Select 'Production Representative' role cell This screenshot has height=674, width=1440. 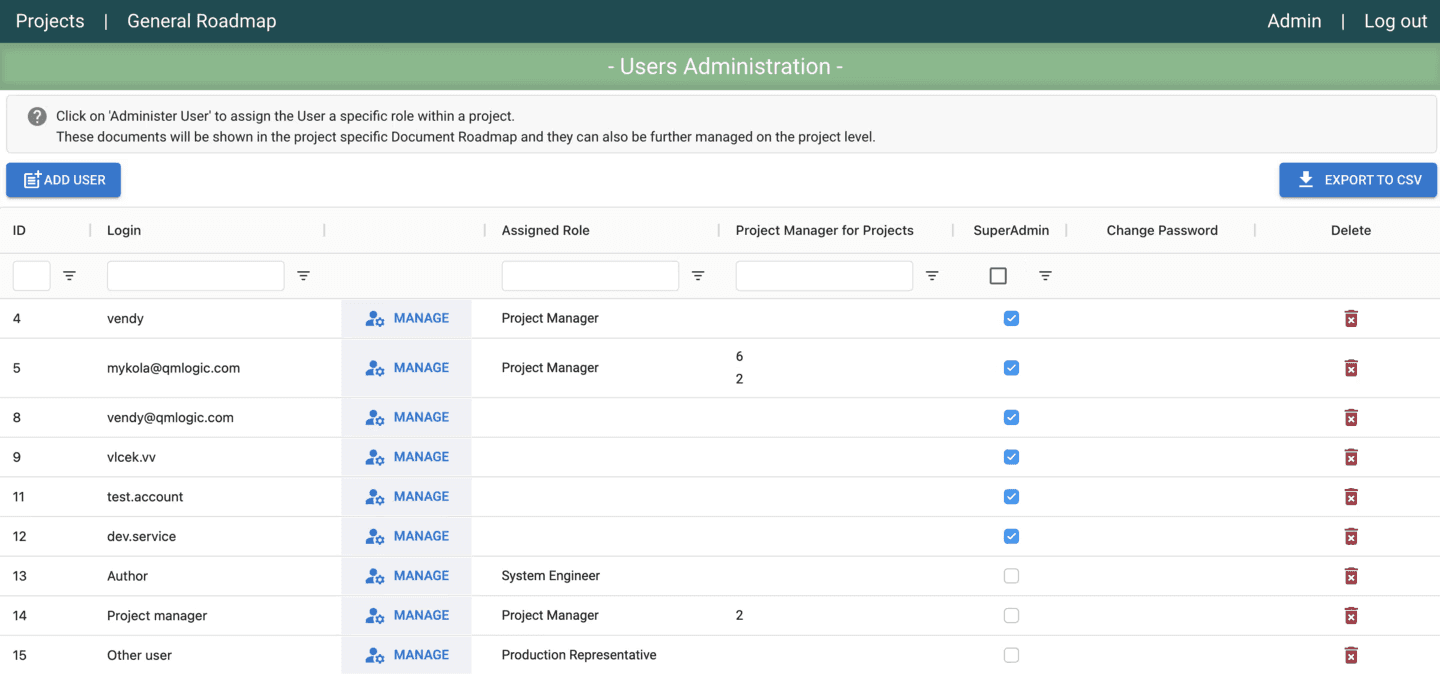(579, 655)
